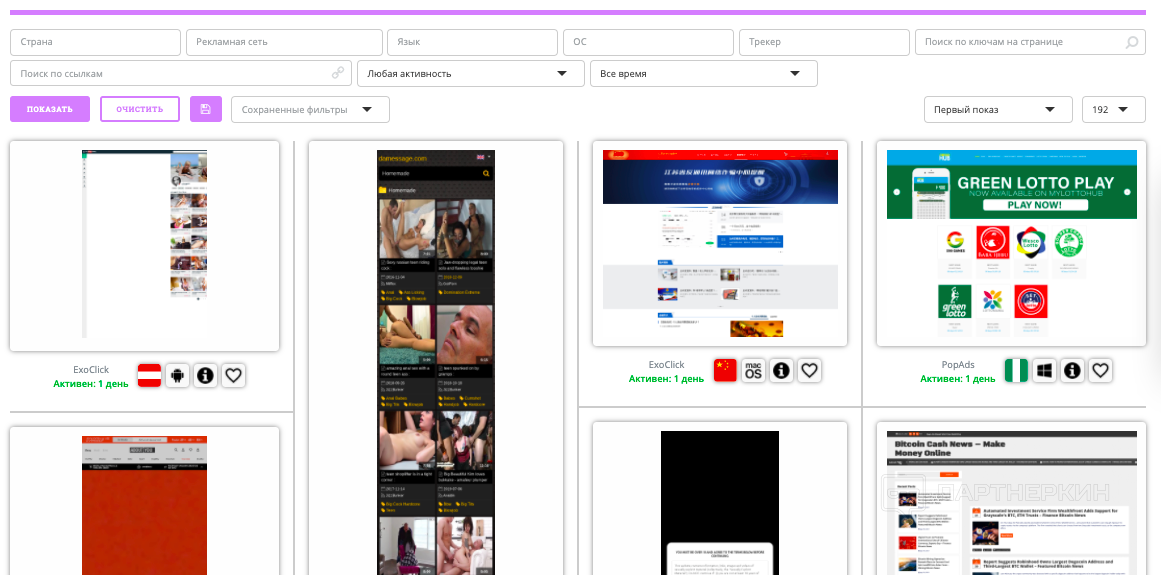Image resolution: width=1161 pixels, height=575 pixels.
Task: Toggle favorite heart on the PopAds card
Action: (x=1100, y=370)
